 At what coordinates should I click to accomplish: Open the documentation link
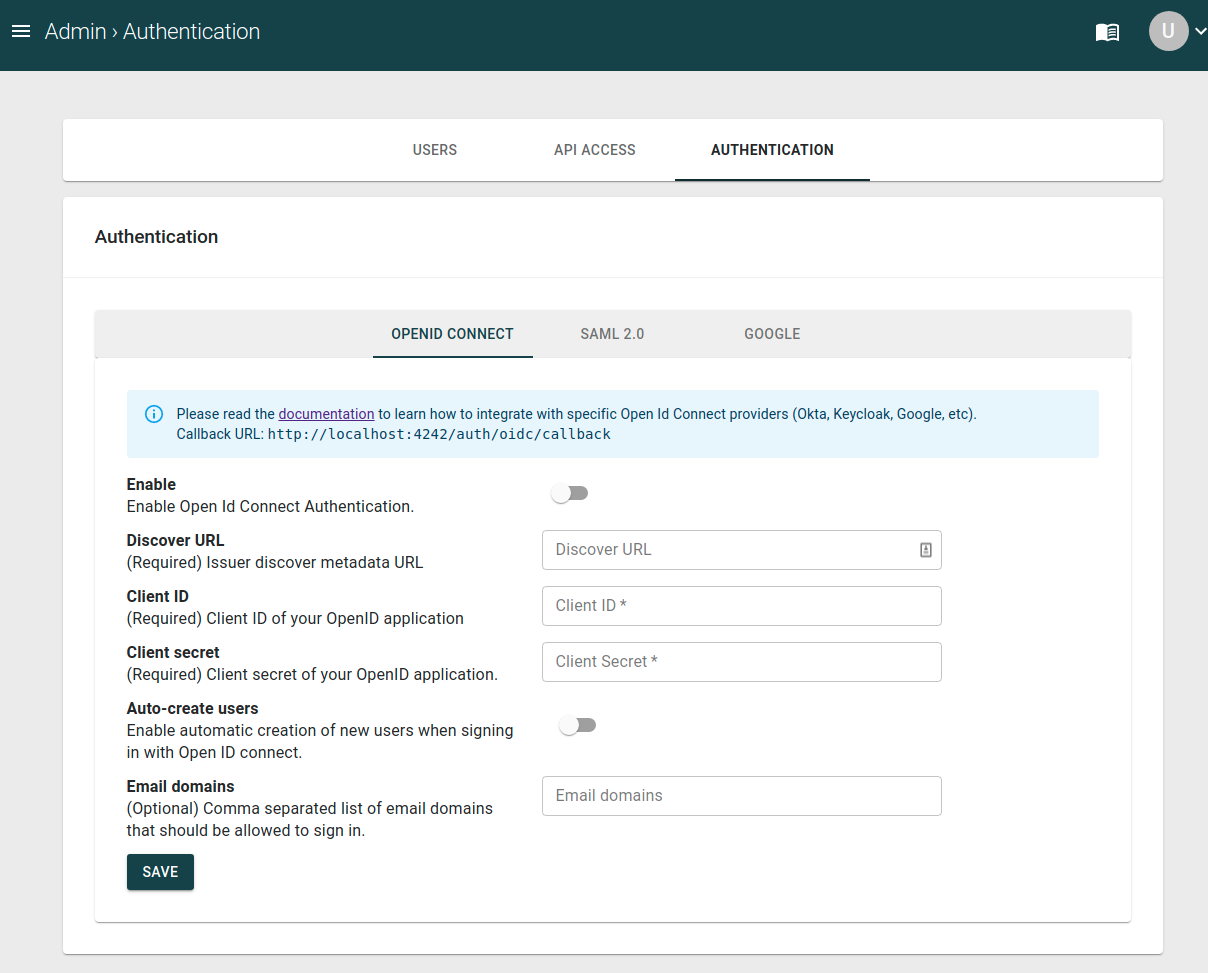click(x=326, y=414)
